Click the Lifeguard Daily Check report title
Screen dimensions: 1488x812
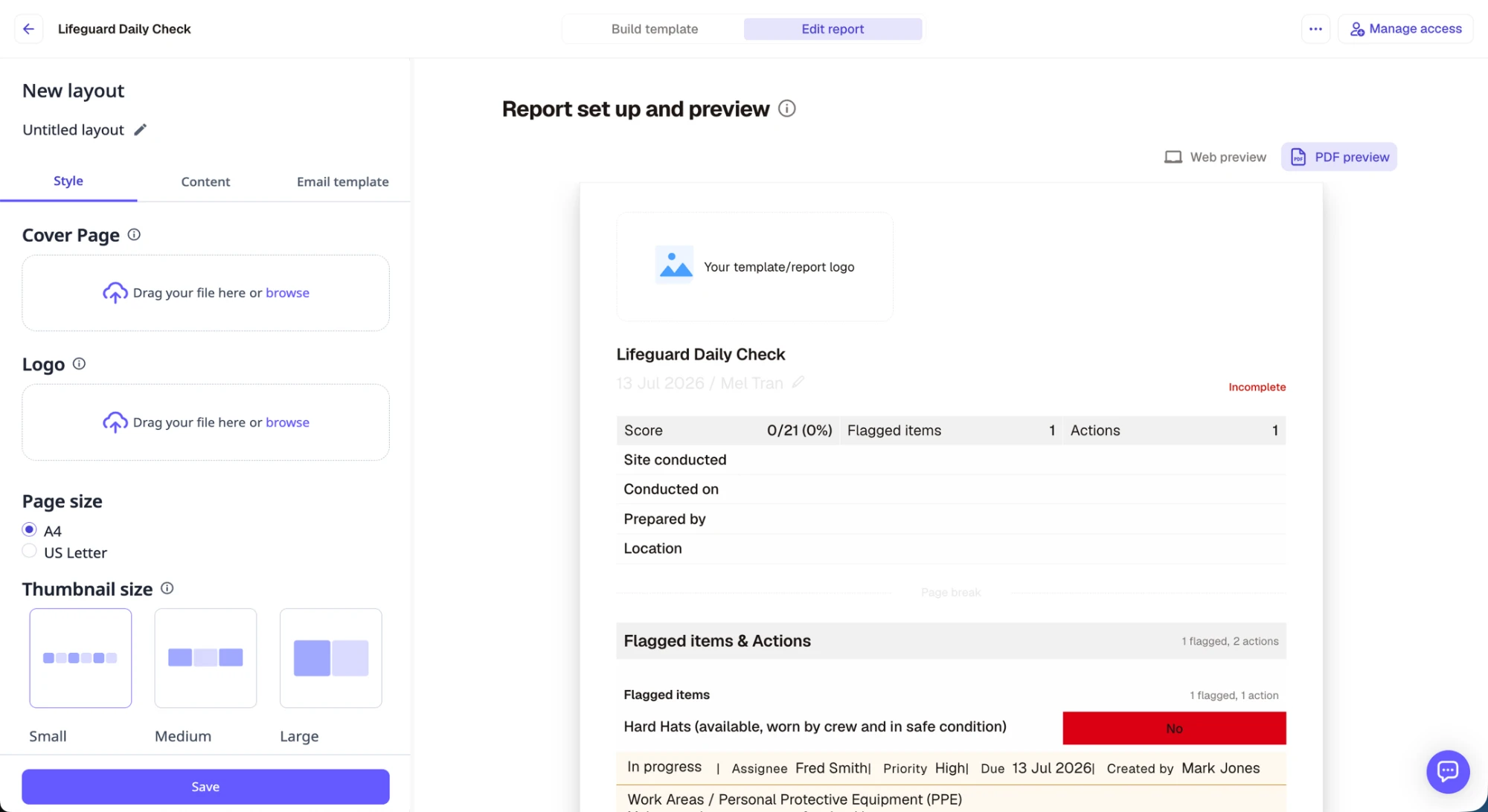(x=700, y=355)
